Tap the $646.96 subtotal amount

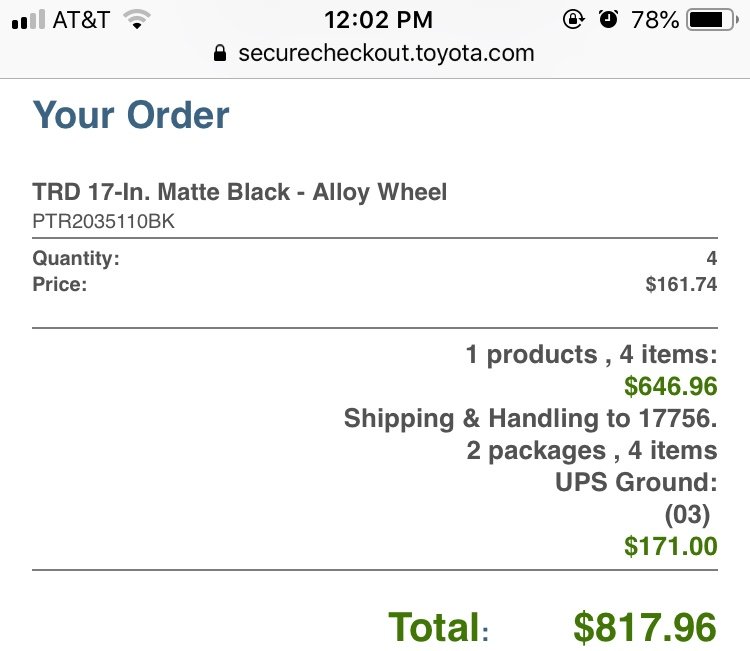point(671,386)
